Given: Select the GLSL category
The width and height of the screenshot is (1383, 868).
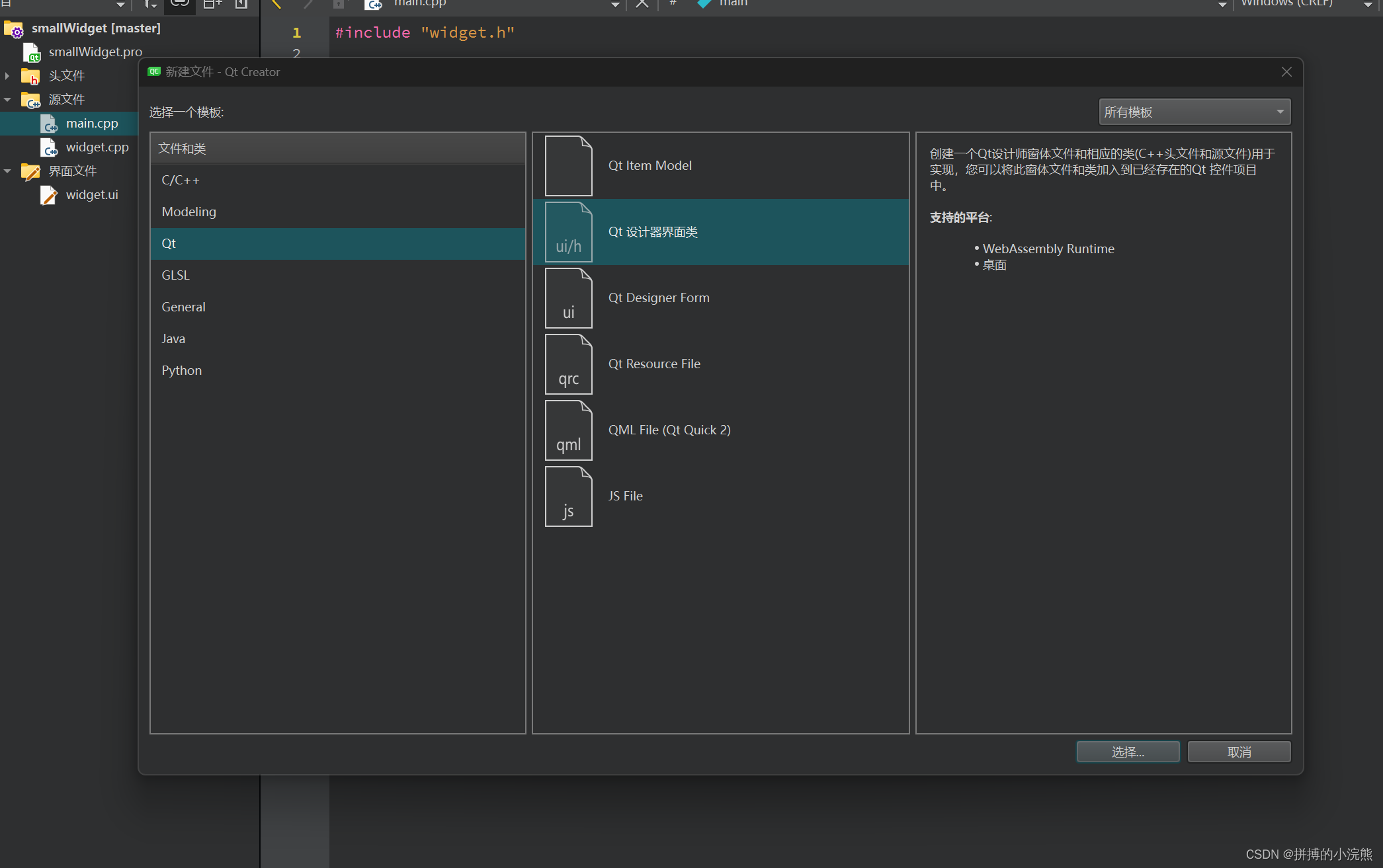Looking at the screenshot, I should pyautogui.click(x=338, y=276).
